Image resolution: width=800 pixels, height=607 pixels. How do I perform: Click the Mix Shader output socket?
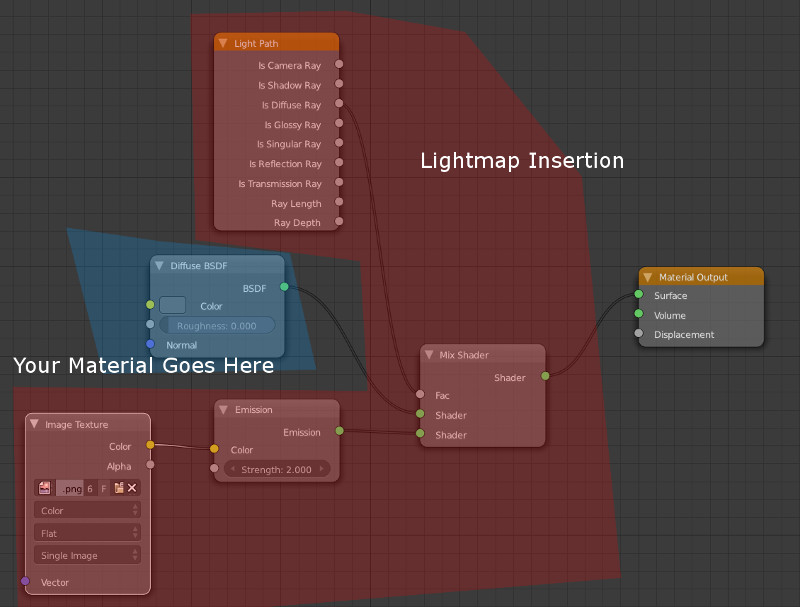545,376
